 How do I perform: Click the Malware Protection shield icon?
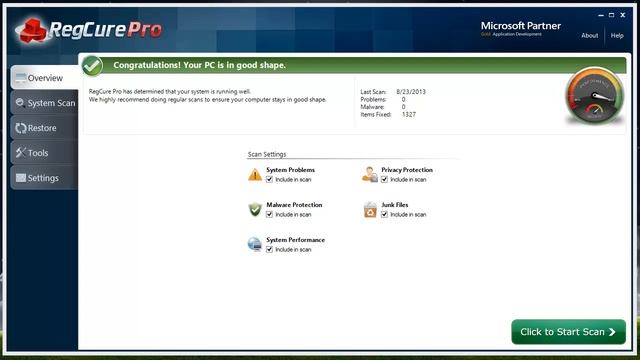click(255, 209)
